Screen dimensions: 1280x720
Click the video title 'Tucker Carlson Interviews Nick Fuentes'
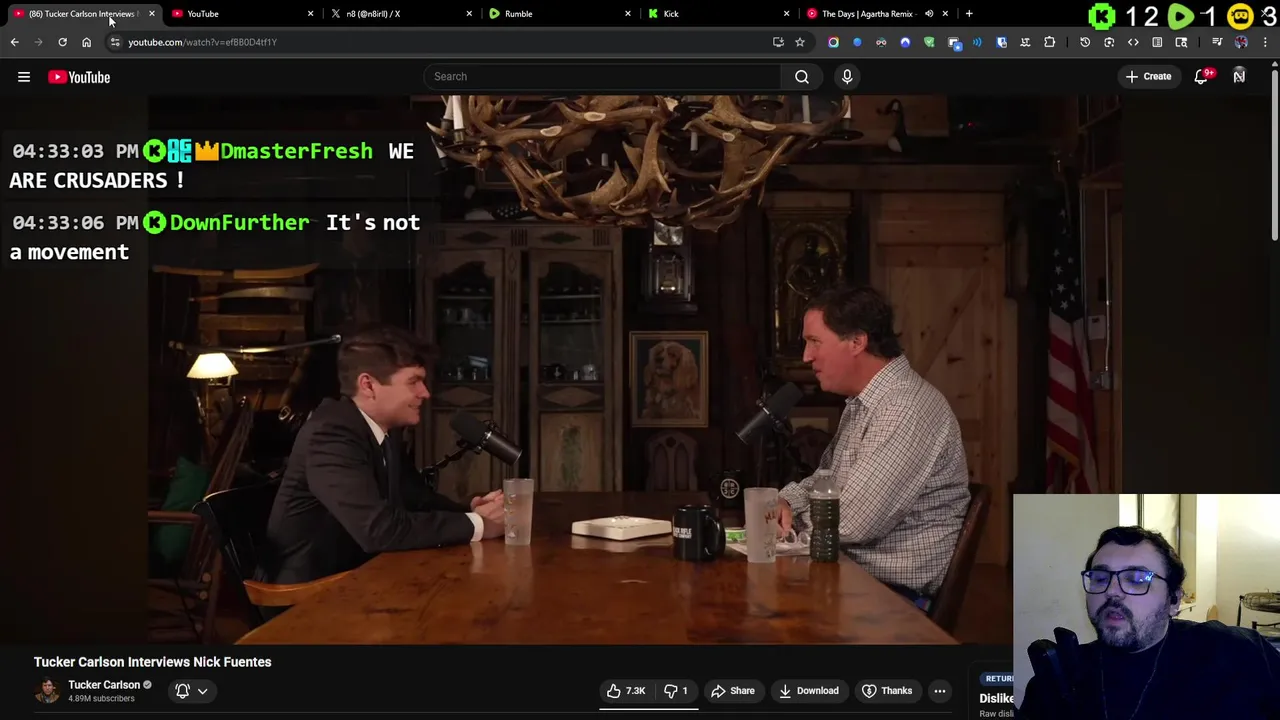point(153,662)
